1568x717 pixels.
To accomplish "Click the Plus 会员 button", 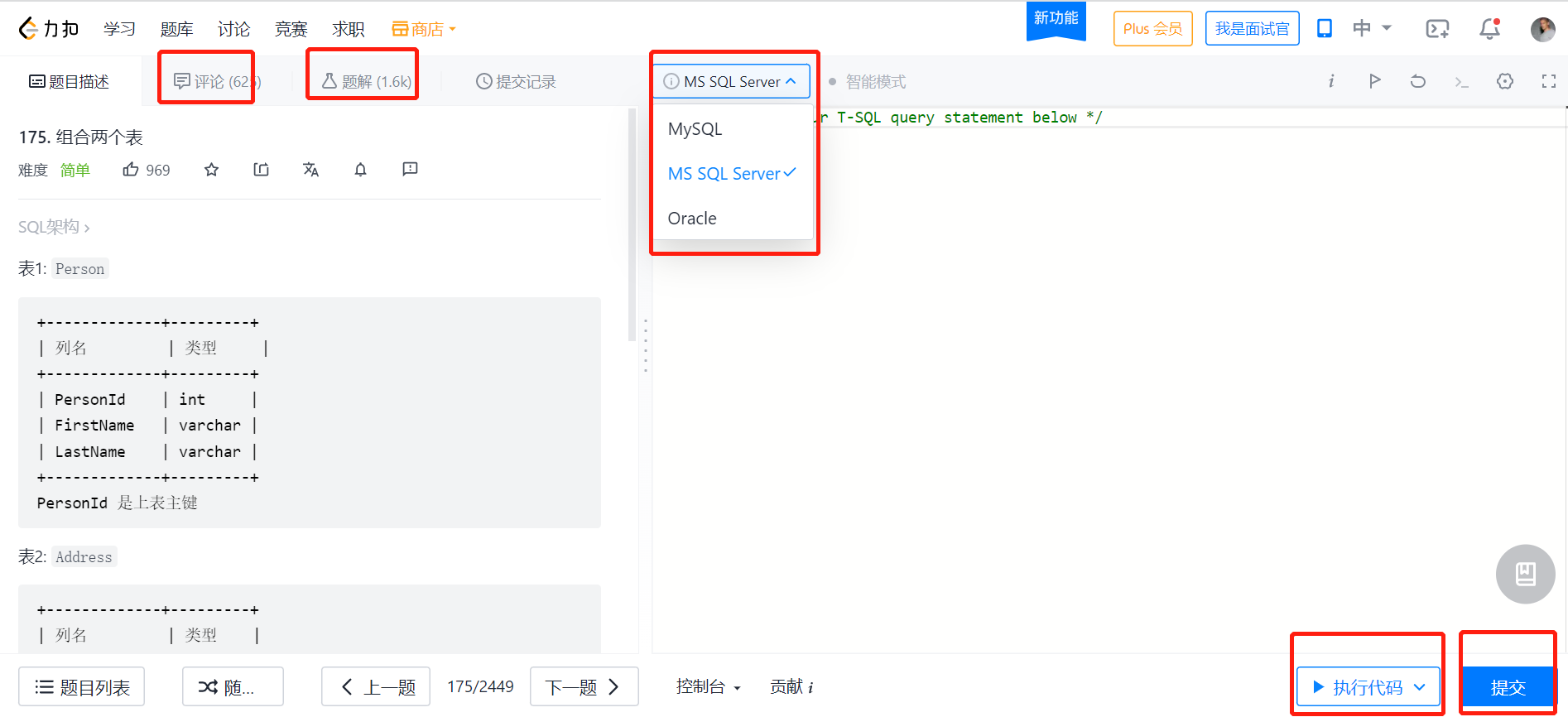I will (1152, 29).
